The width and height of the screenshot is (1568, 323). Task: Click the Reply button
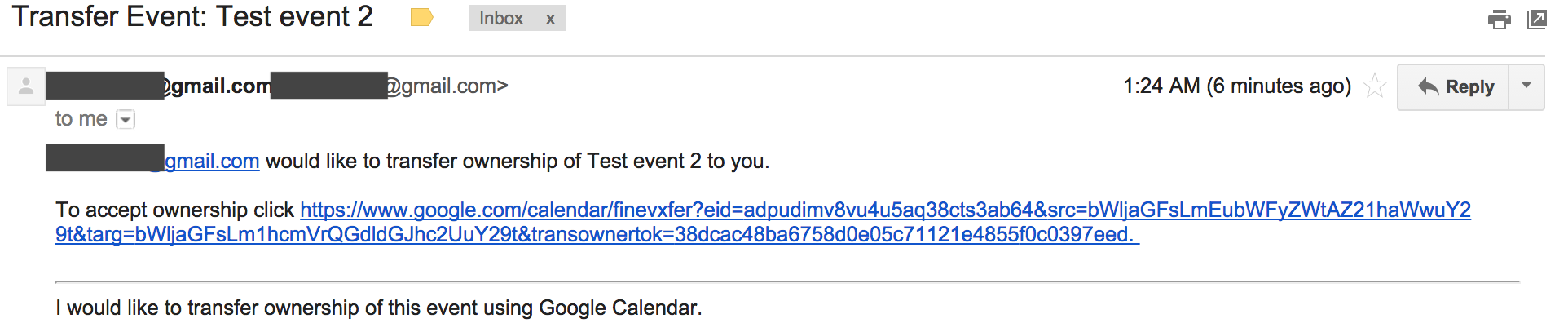click(1455, 86)
